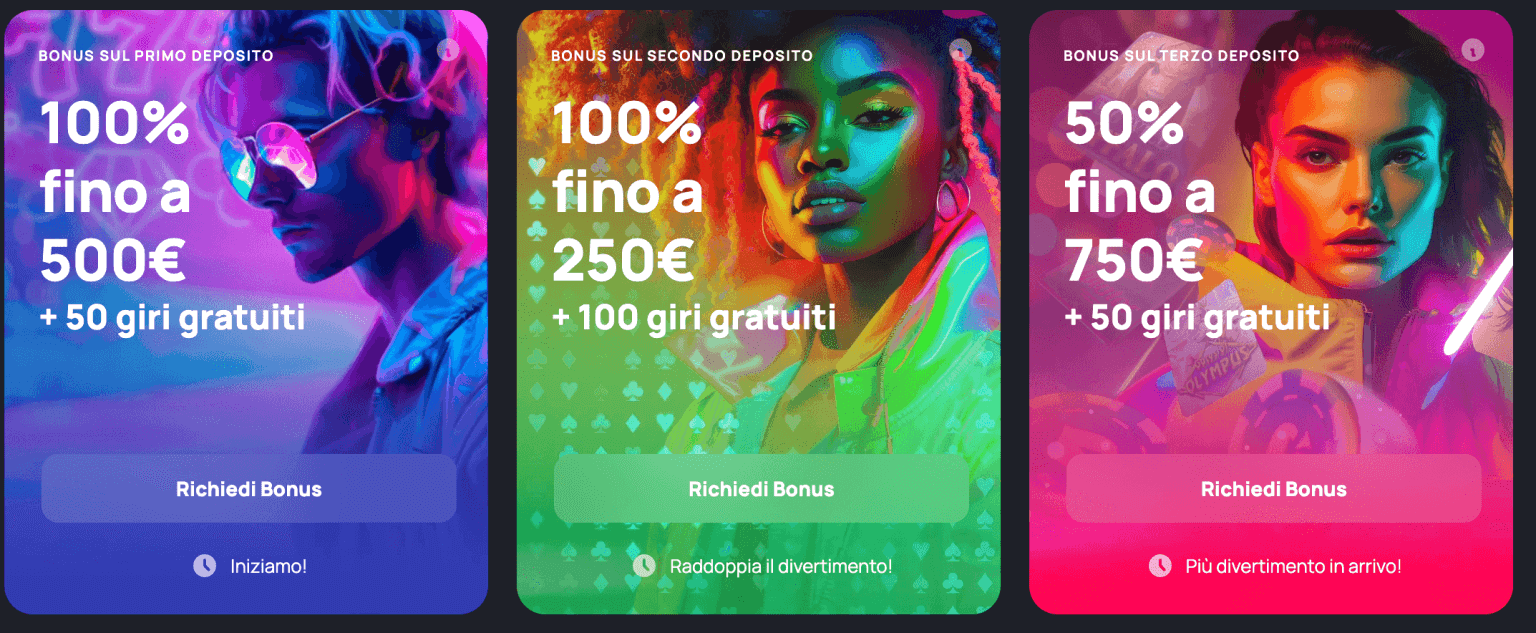Select Richiedi Bonus on secondo deposito card
Screen dimensions: 1536x633
(761, 489)
